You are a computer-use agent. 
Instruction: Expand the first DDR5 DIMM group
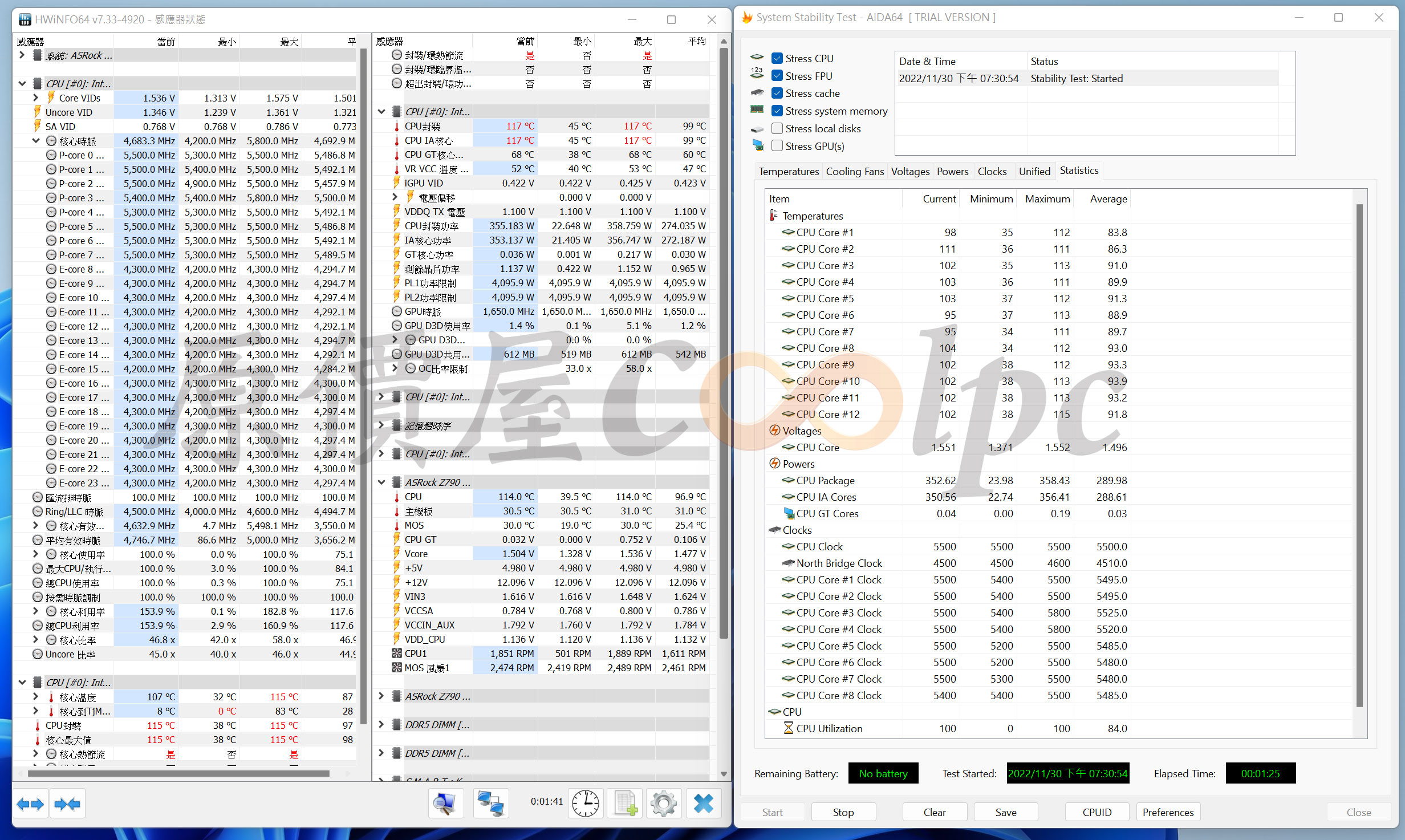coord(381,724)
